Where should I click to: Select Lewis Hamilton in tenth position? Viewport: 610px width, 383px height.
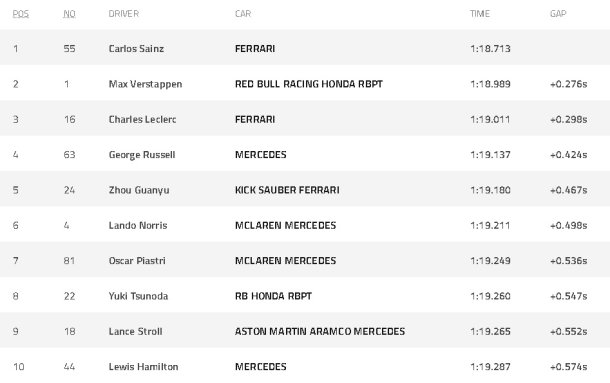click(x=144, y=367)
